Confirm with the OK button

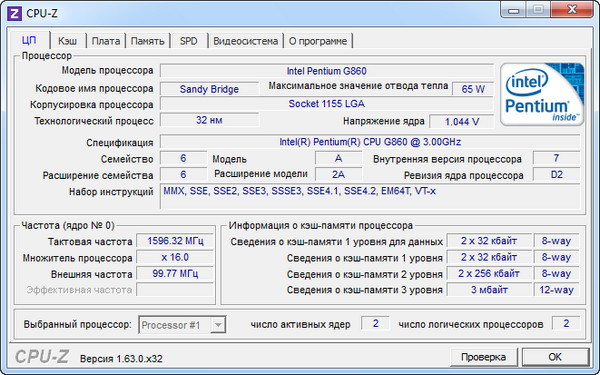(x=555, y=357)
